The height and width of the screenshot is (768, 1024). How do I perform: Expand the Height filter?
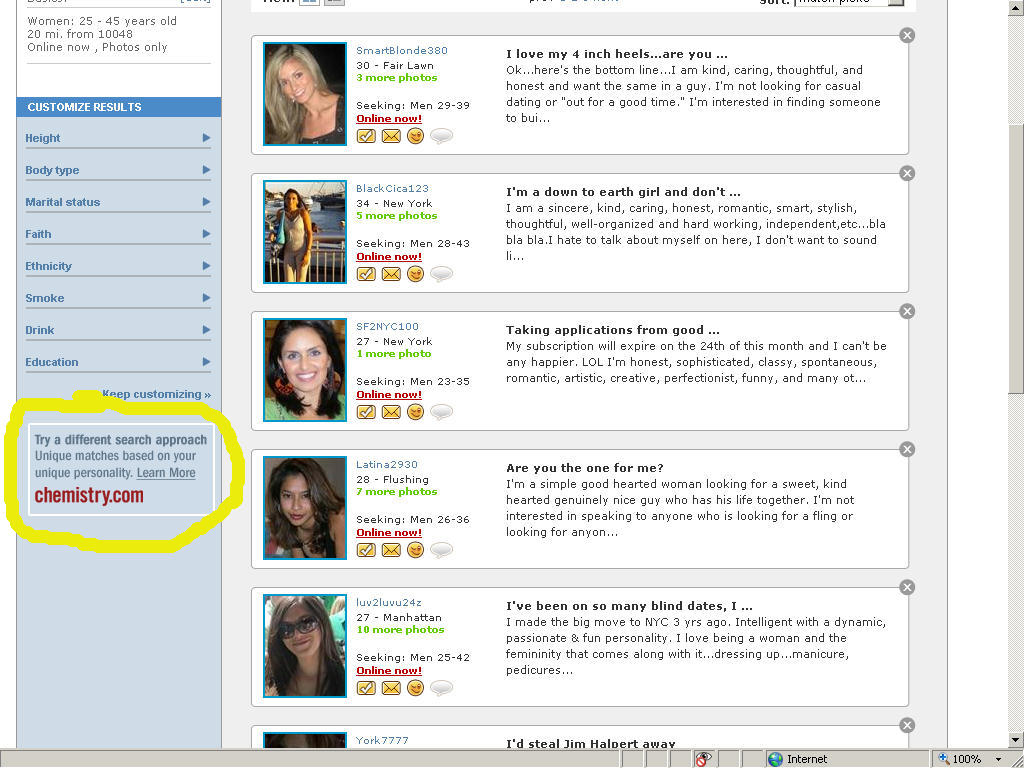118,138
